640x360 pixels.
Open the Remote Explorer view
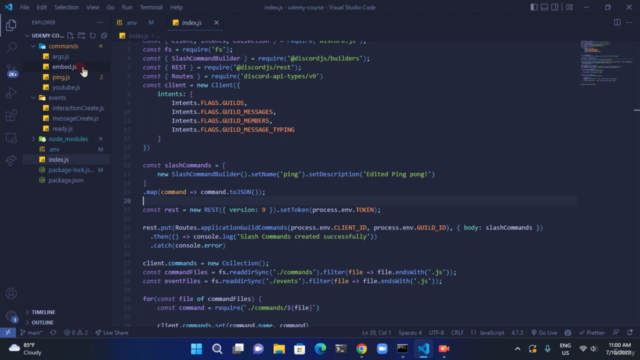(x=11, y=138)
